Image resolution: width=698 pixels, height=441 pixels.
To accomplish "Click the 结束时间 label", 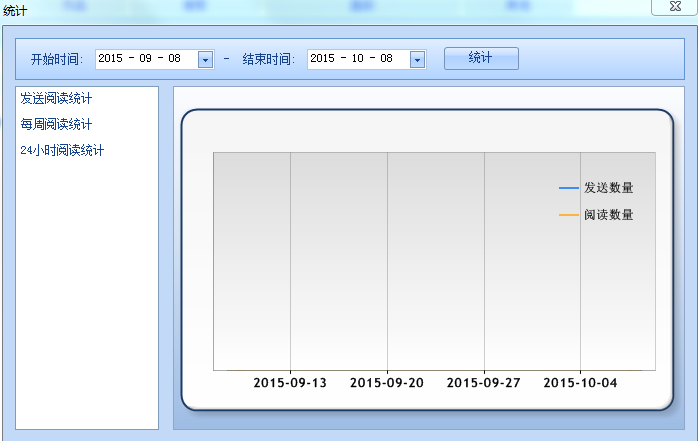I will [268, 59].
